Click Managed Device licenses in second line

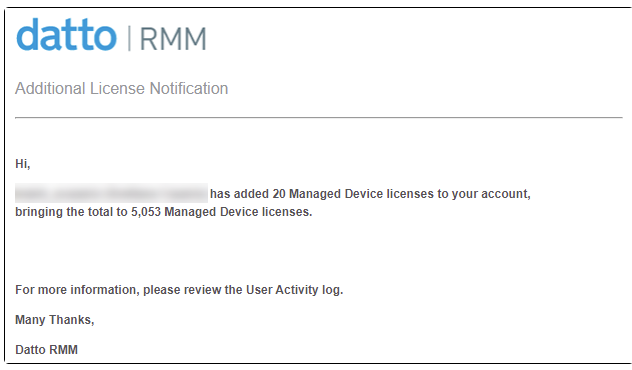(x=238, y=212)
